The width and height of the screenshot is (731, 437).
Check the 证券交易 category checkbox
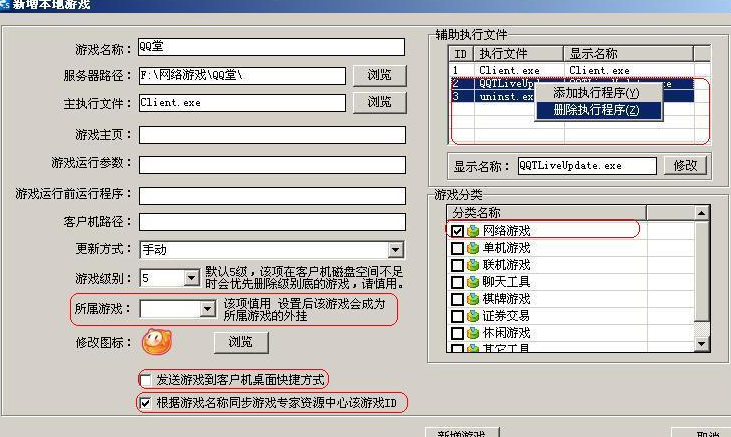(457, 316)
